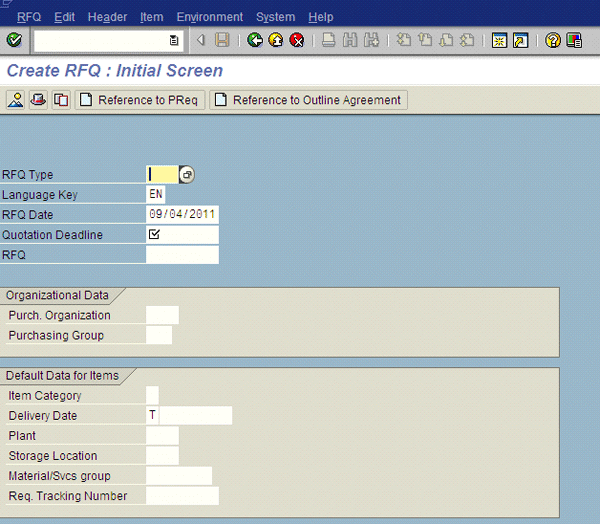This screenshot has height=524, width=600.
Task: Click the Req. Tracking Number field
Action: click(182, 496)
